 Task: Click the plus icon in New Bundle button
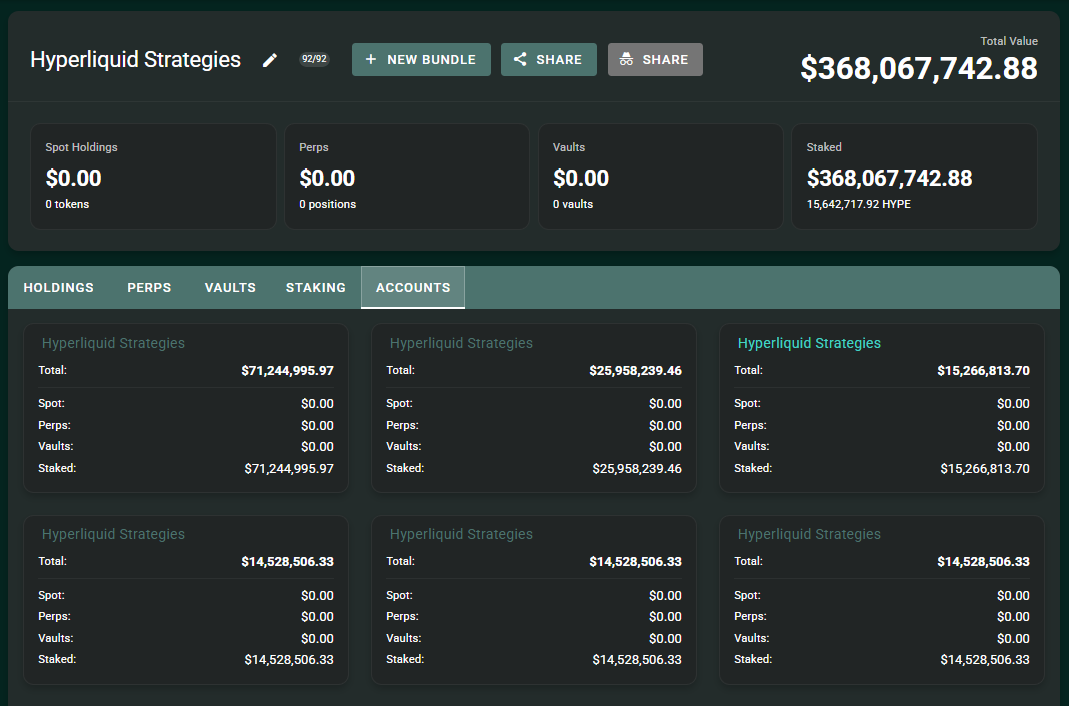point(371,59)
